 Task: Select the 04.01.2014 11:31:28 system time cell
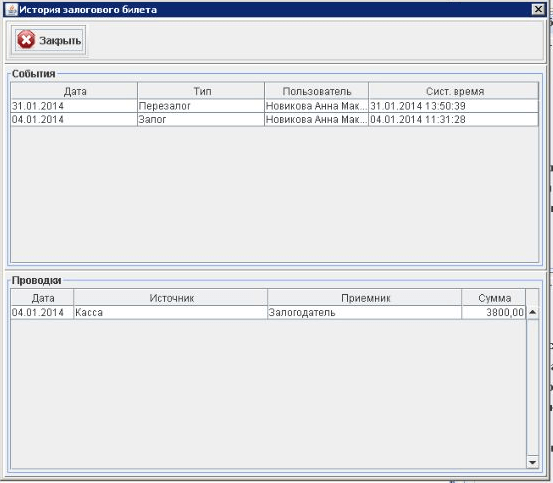[x=454, y=120]
